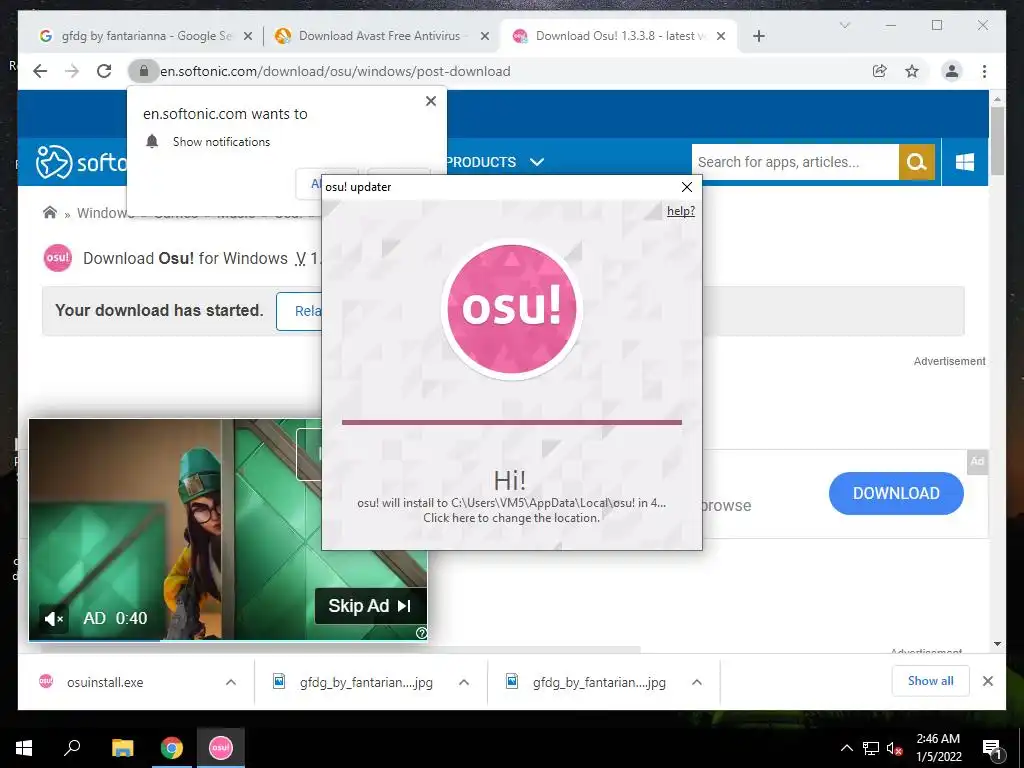The width and height of the screenshot is (1024, 768).
Task: Skip the video ad
Action: [x=370, y=606]
